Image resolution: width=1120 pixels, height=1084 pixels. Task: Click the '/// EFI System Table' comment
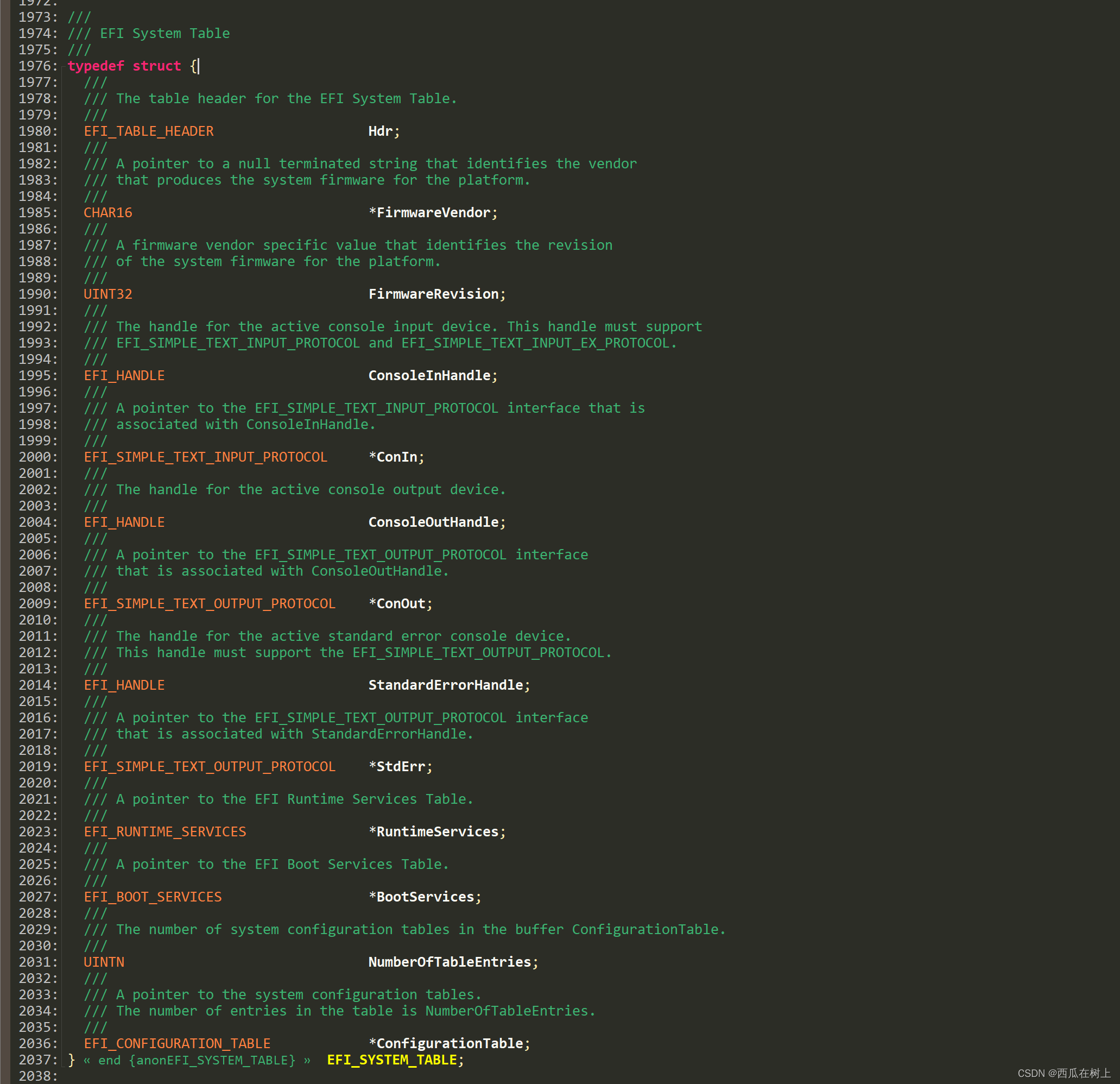[x=149, y=34]
